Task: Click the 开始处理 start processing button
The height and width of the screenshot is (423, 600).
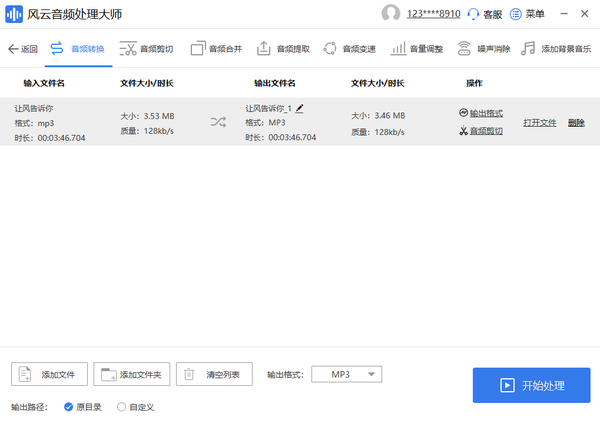Action: pyautogui.click(x=532, y=385)
